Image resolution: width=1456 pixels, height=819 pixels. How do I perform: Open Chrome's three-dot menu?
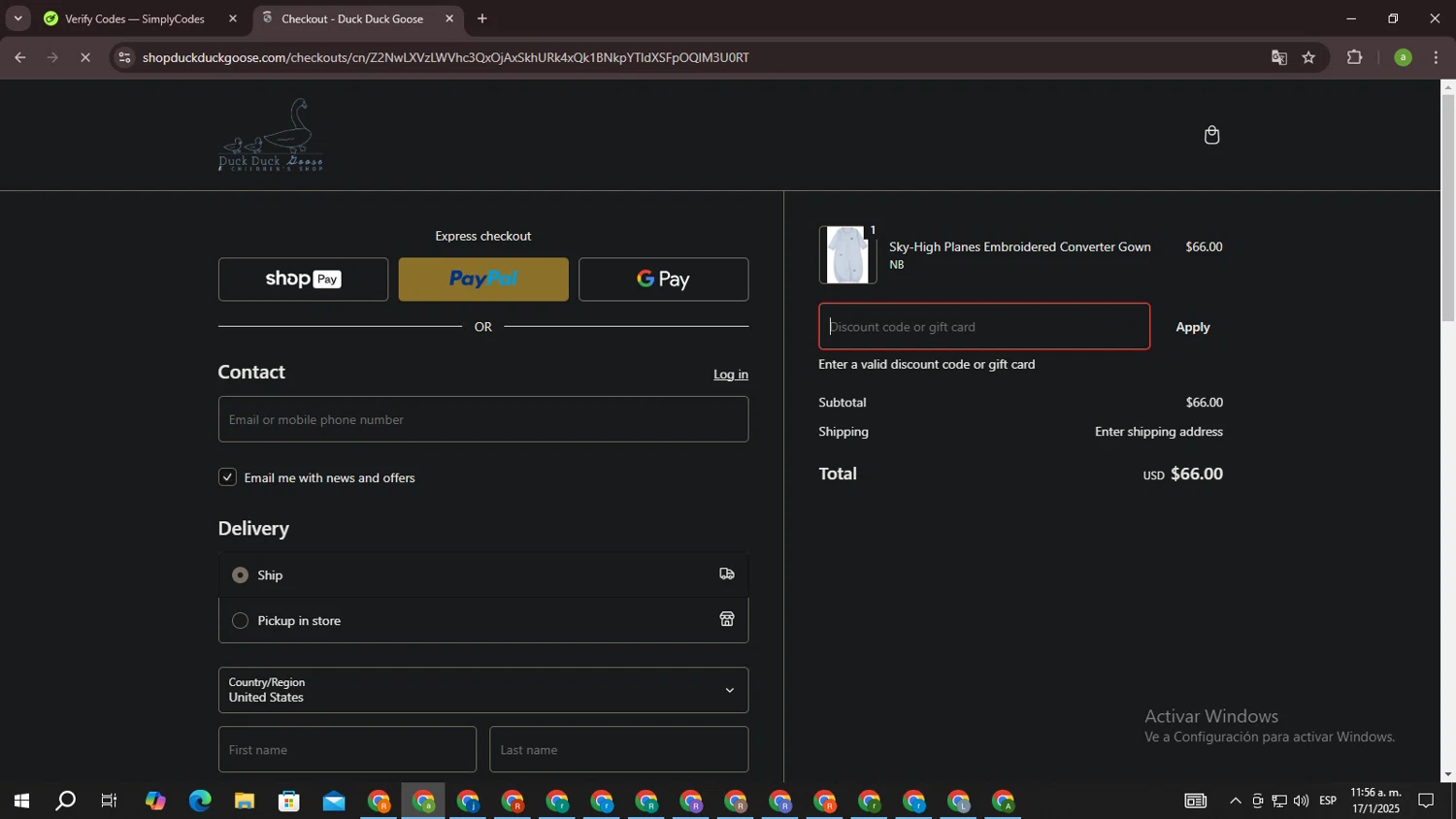[x=1436, y=57]
